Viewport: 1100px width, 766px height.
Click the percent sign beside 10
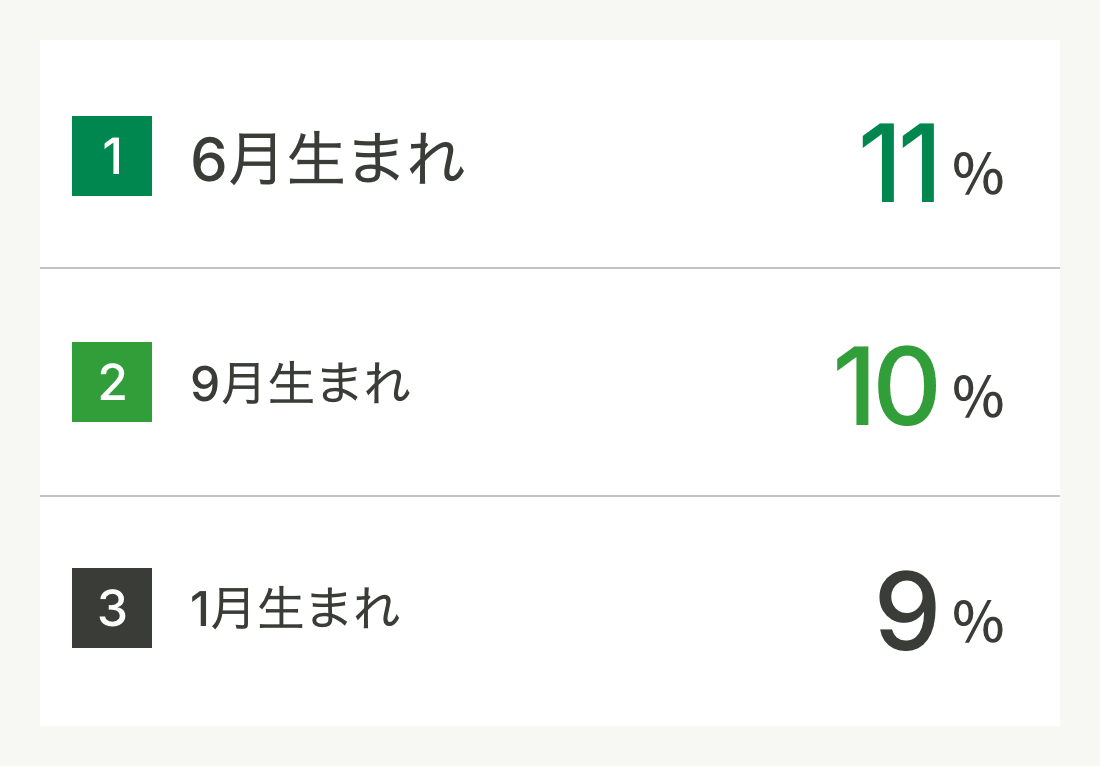click(x=978, y=397)
